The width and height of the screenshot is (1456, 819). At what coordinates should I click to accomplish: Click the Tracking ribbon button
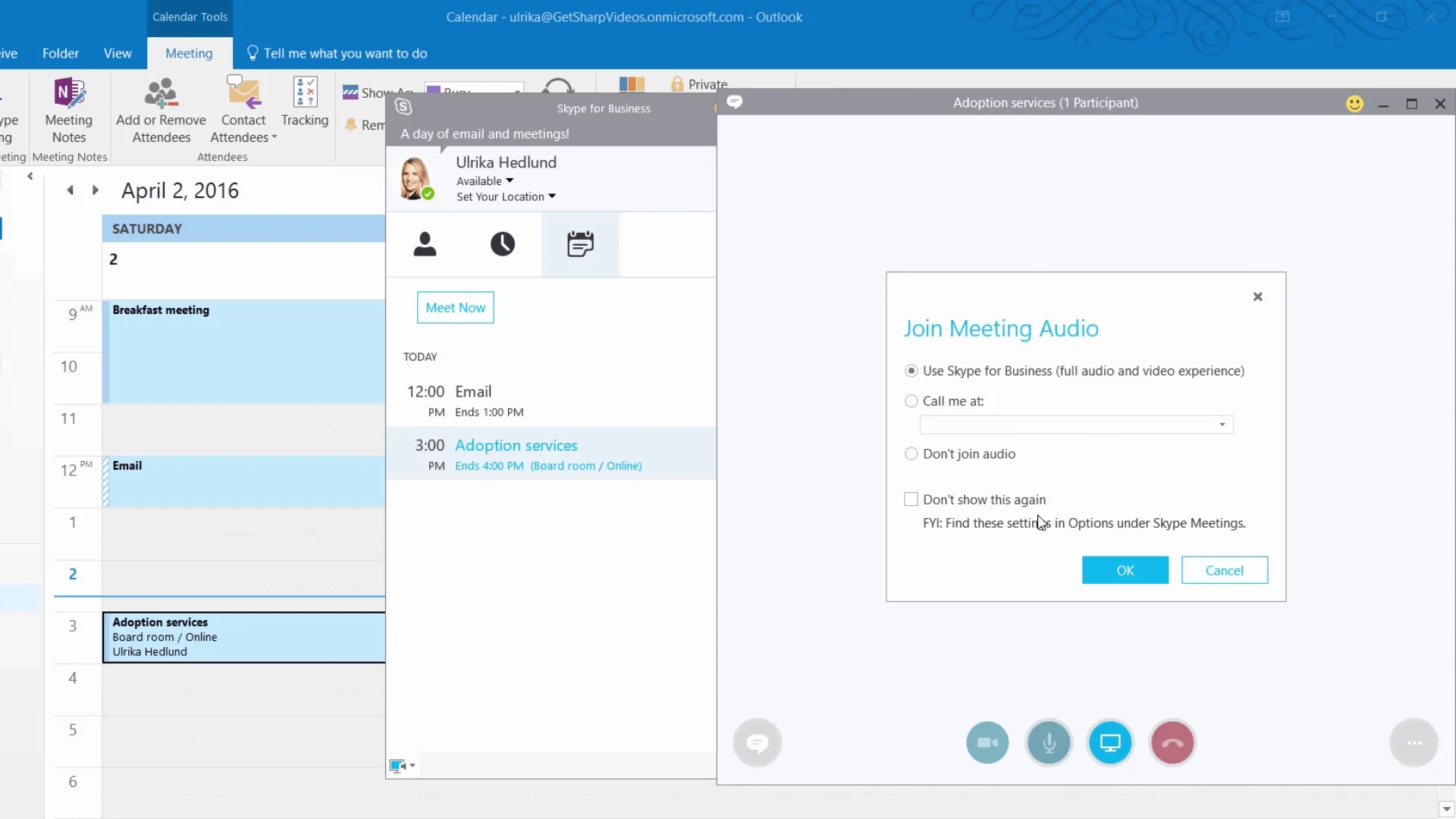click(305, 102)
